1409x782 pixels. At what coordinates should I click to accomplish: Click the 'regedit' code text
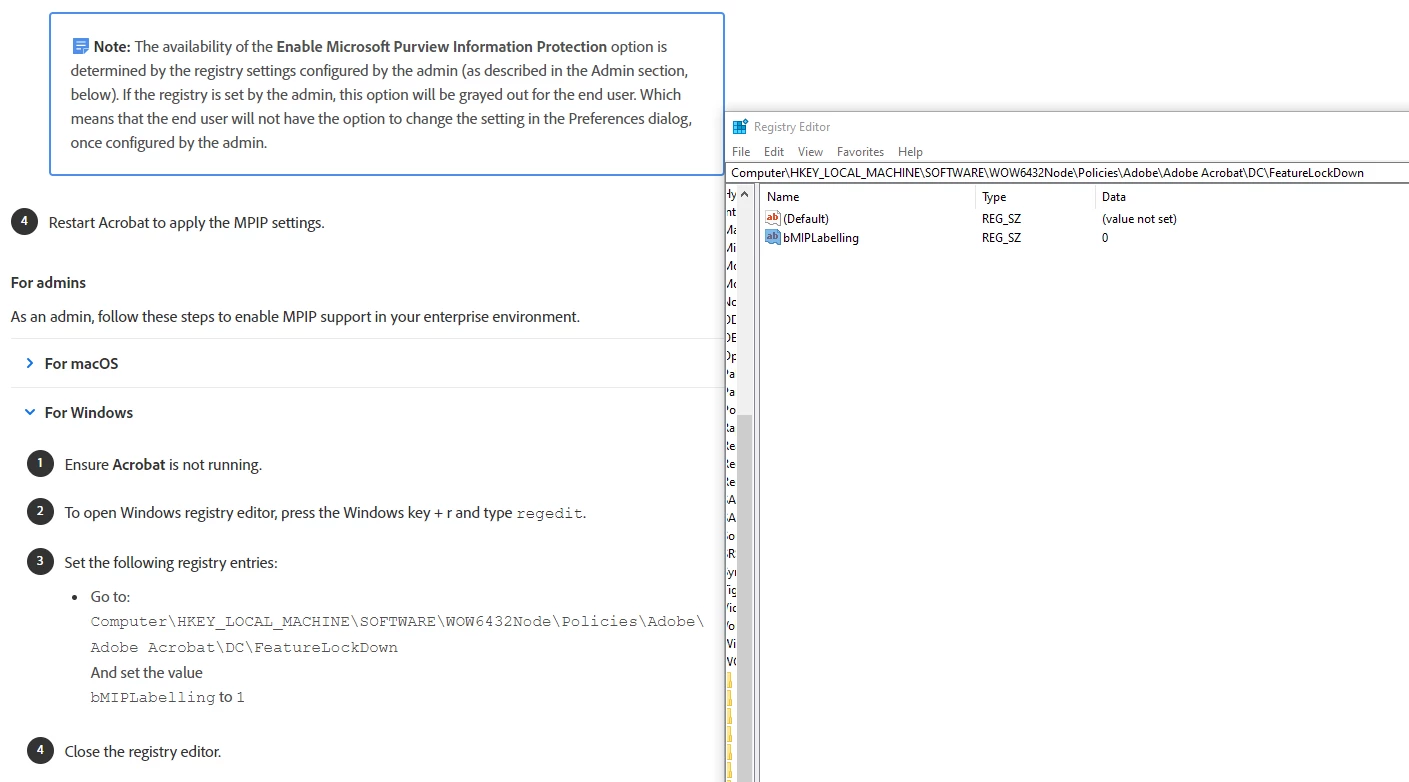click(549, 513)
